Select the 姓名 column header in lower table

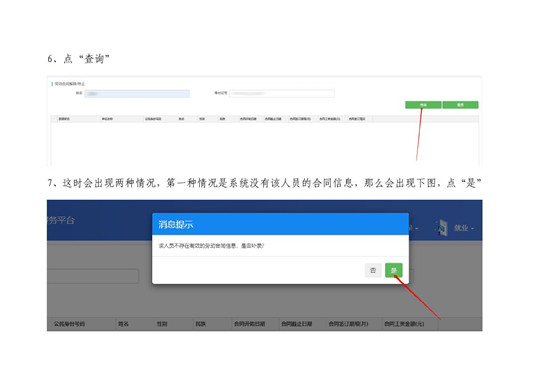123,324
